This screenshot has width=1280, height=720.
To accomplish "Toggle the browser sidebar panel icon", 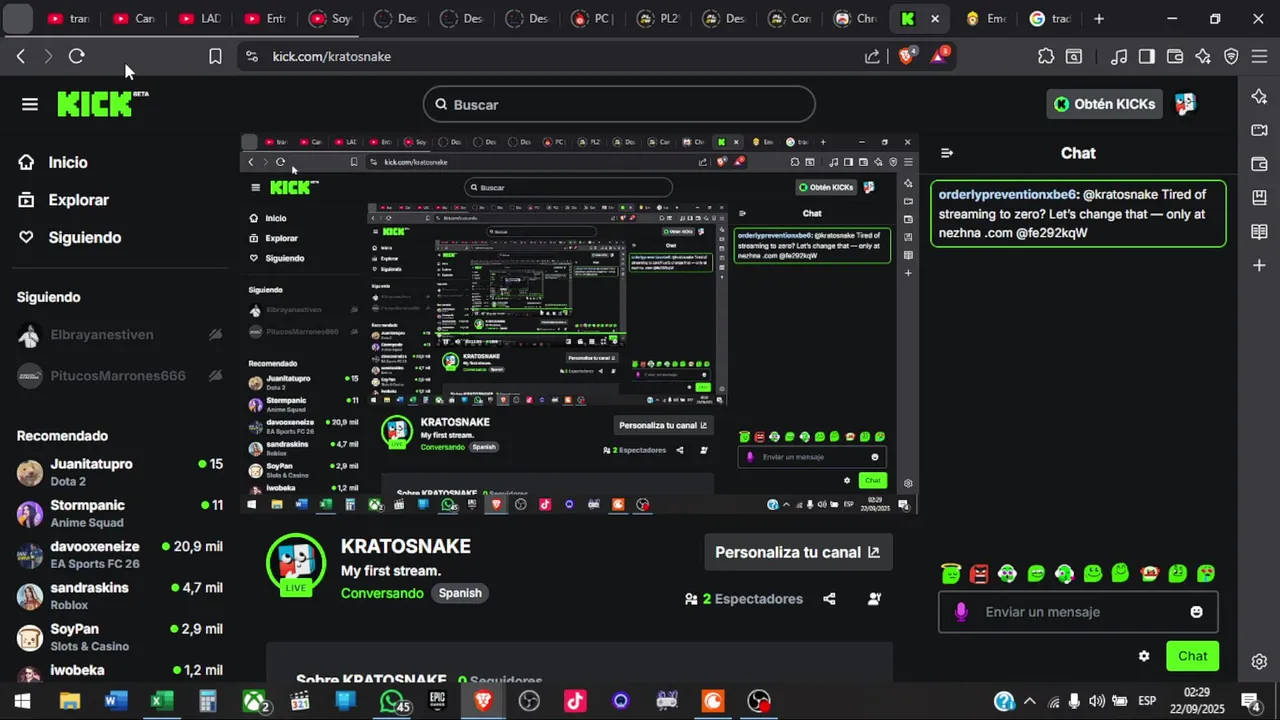I will coord(1147,57).
